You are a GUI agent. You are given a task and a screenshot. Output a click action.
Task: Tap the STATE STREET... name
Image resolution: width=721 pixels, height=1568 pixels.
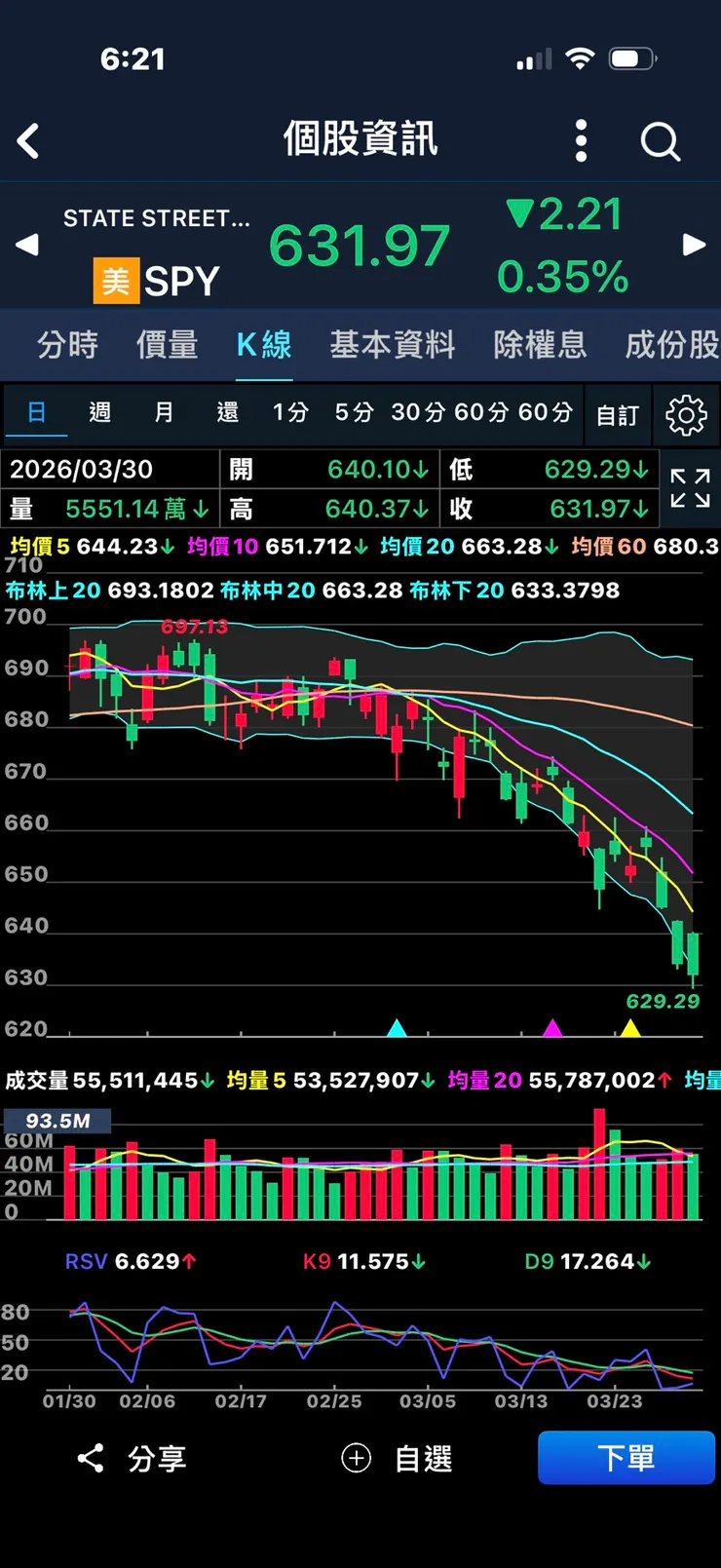pos(157,218)
